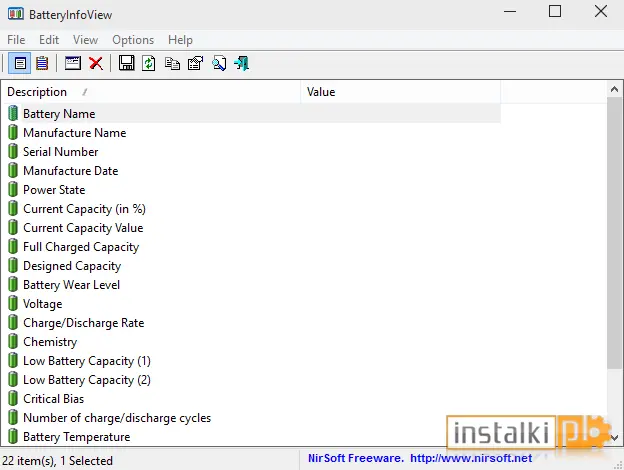Image resolution: width=624 pixels, height=470 pixels.
Task: Click the '22 item(s), 1 Selected' status text
Action: point(58,460)
